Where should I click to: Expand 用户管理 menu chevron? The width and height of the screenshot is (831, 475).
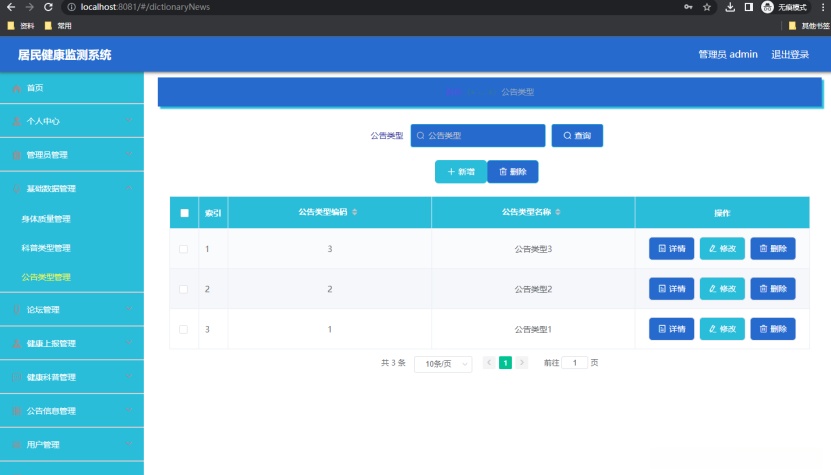(x=129, y=444)
